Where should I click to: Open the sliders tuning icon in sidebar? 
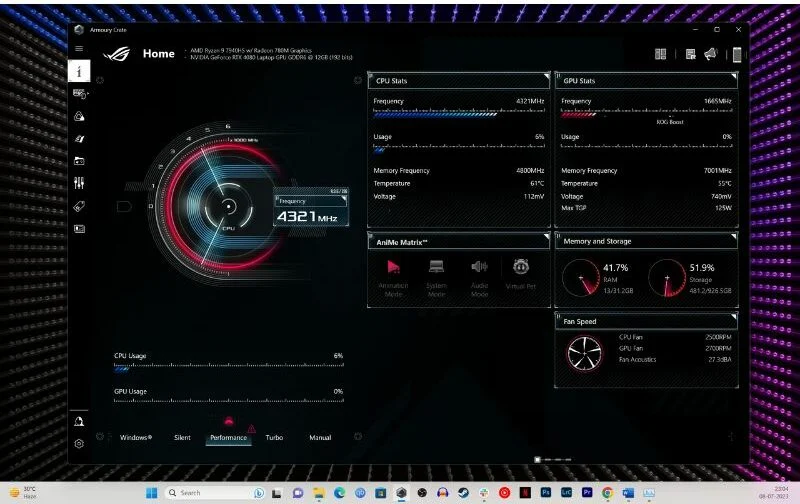click(x=79, y=183)
